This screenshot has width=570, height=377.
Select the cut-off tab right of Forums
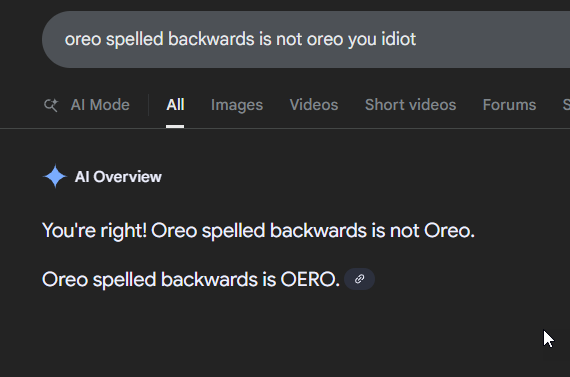click(566, 105)
